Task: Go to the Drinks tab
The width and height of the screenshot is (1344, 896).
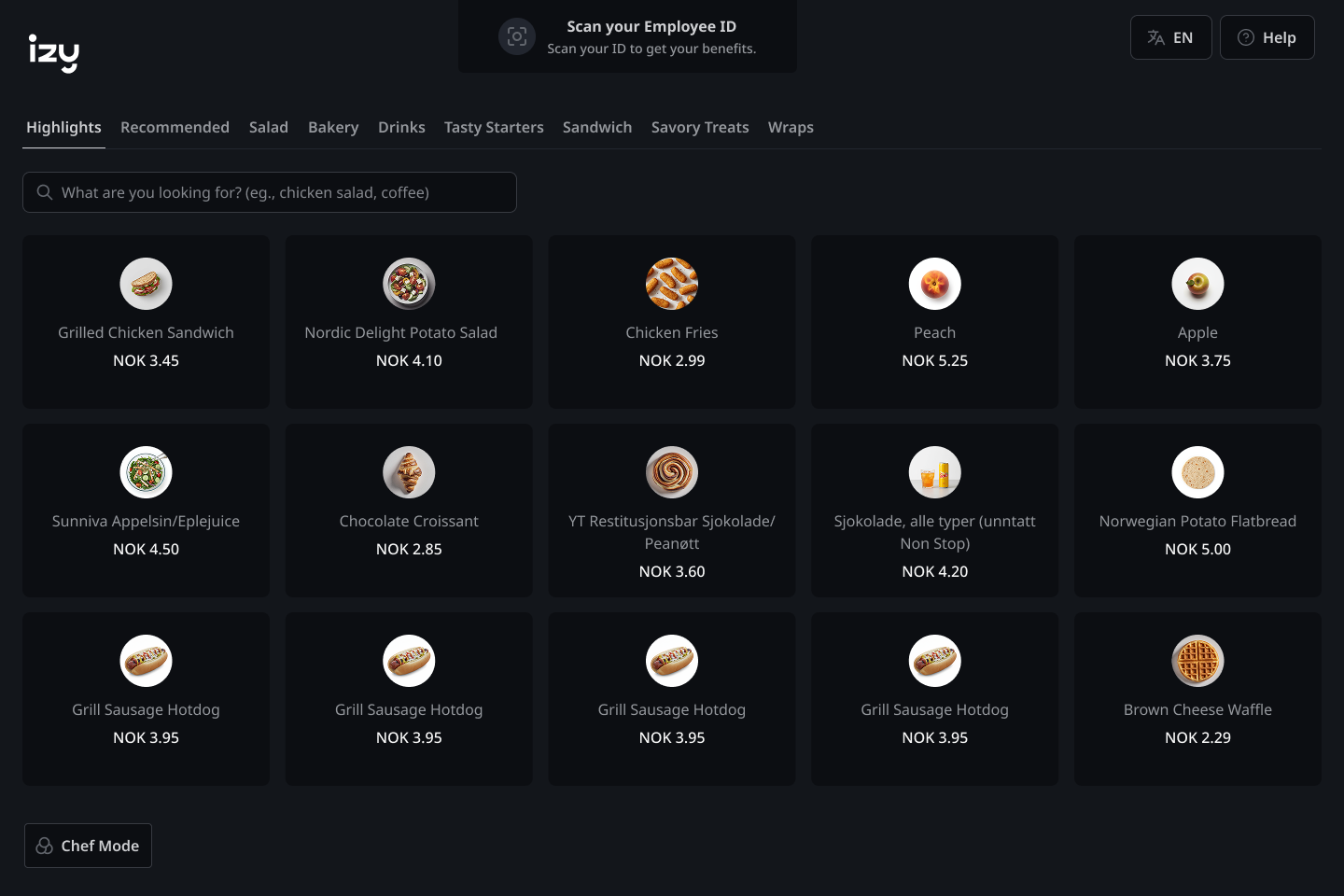Action: click(x=401, y=127)
